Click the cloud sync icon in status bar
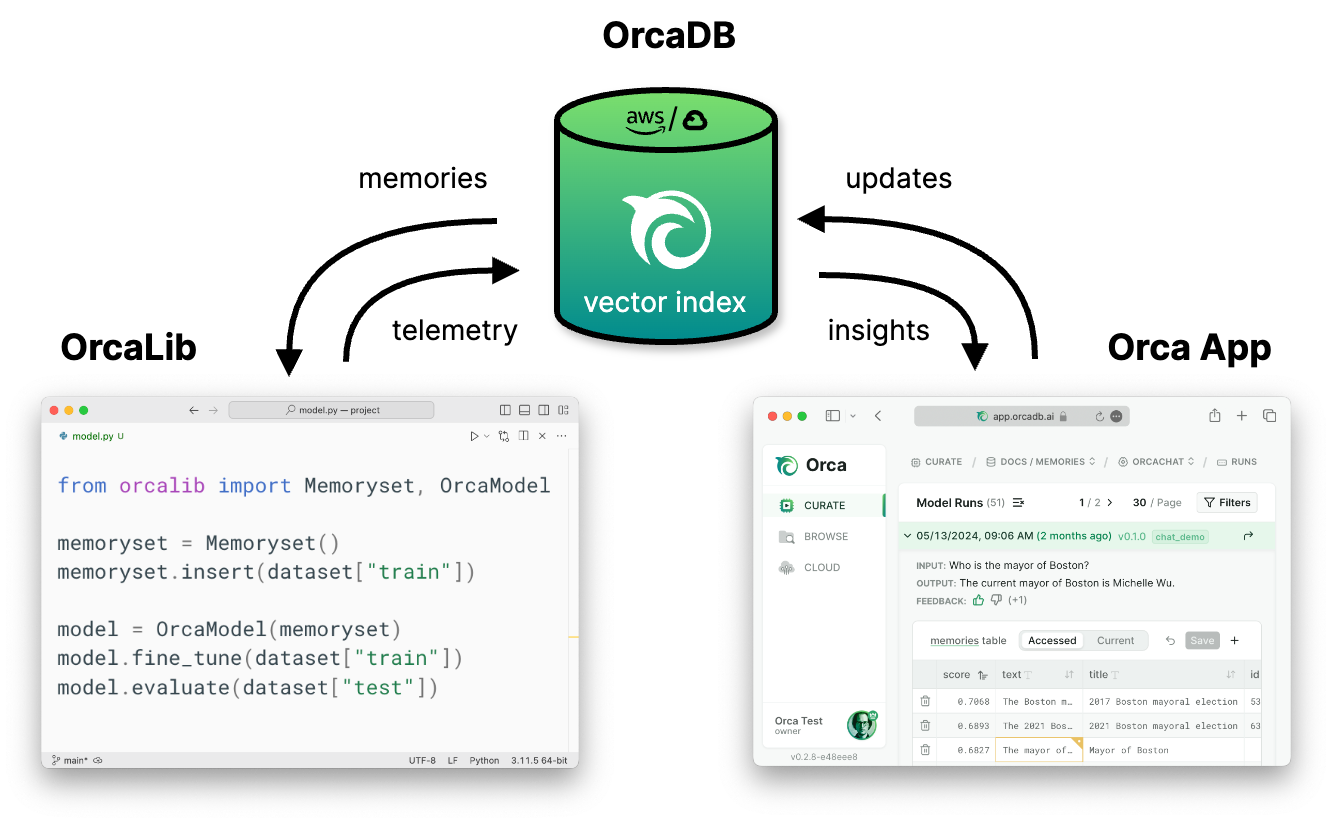Screen dimensions: 1334x824 pos(98,760)
